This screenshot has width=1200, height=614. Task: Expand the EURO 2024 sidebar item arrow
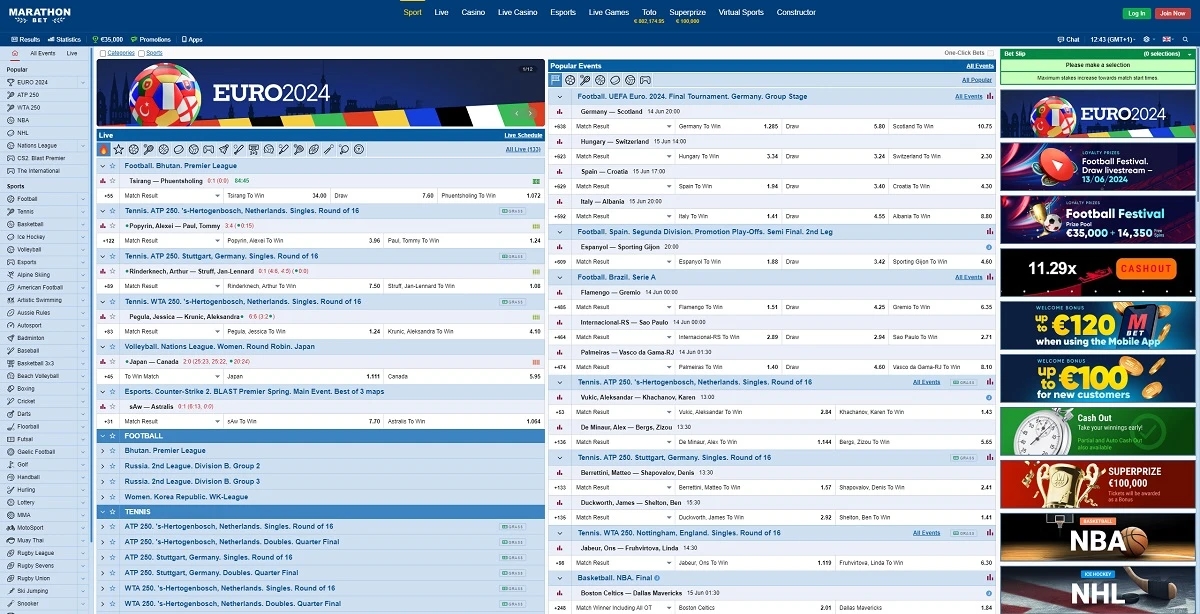coord(84,82)
